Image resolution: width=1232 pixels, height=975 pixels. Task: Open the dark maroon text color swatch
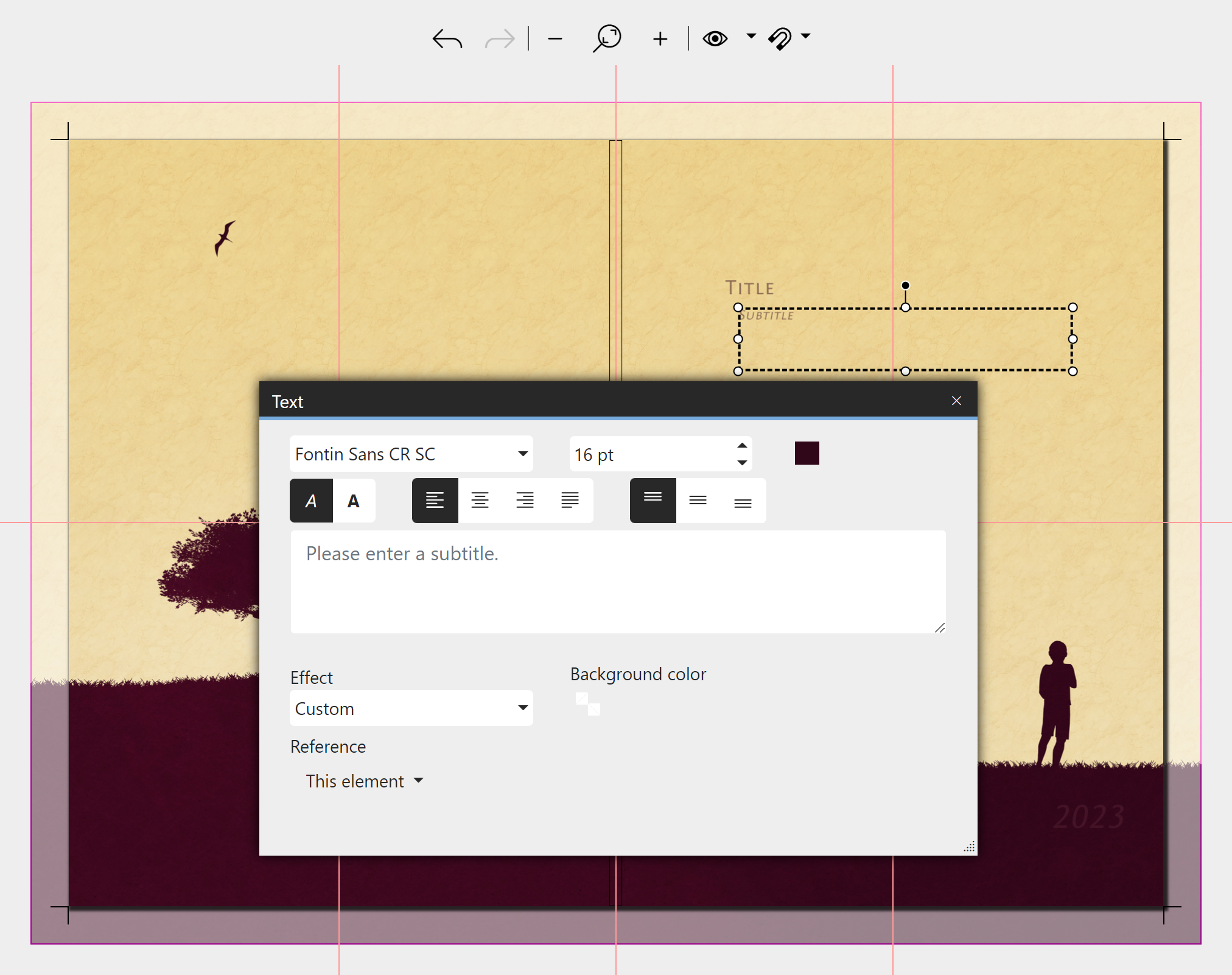(x=807, y=453)
